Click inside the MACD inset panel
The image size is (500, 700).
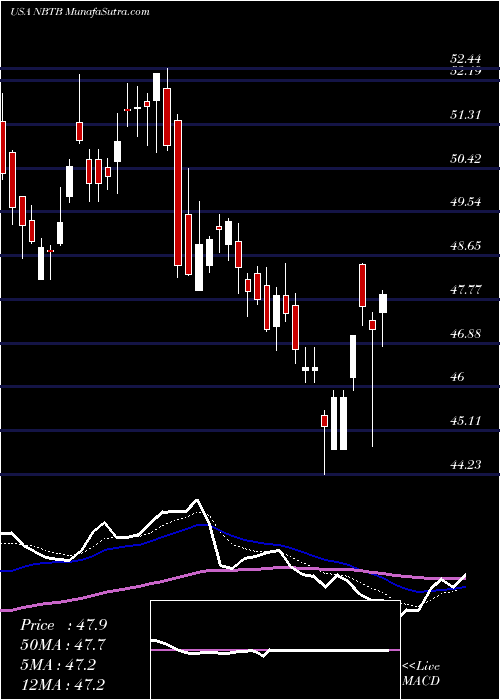(x=275, y=650)
